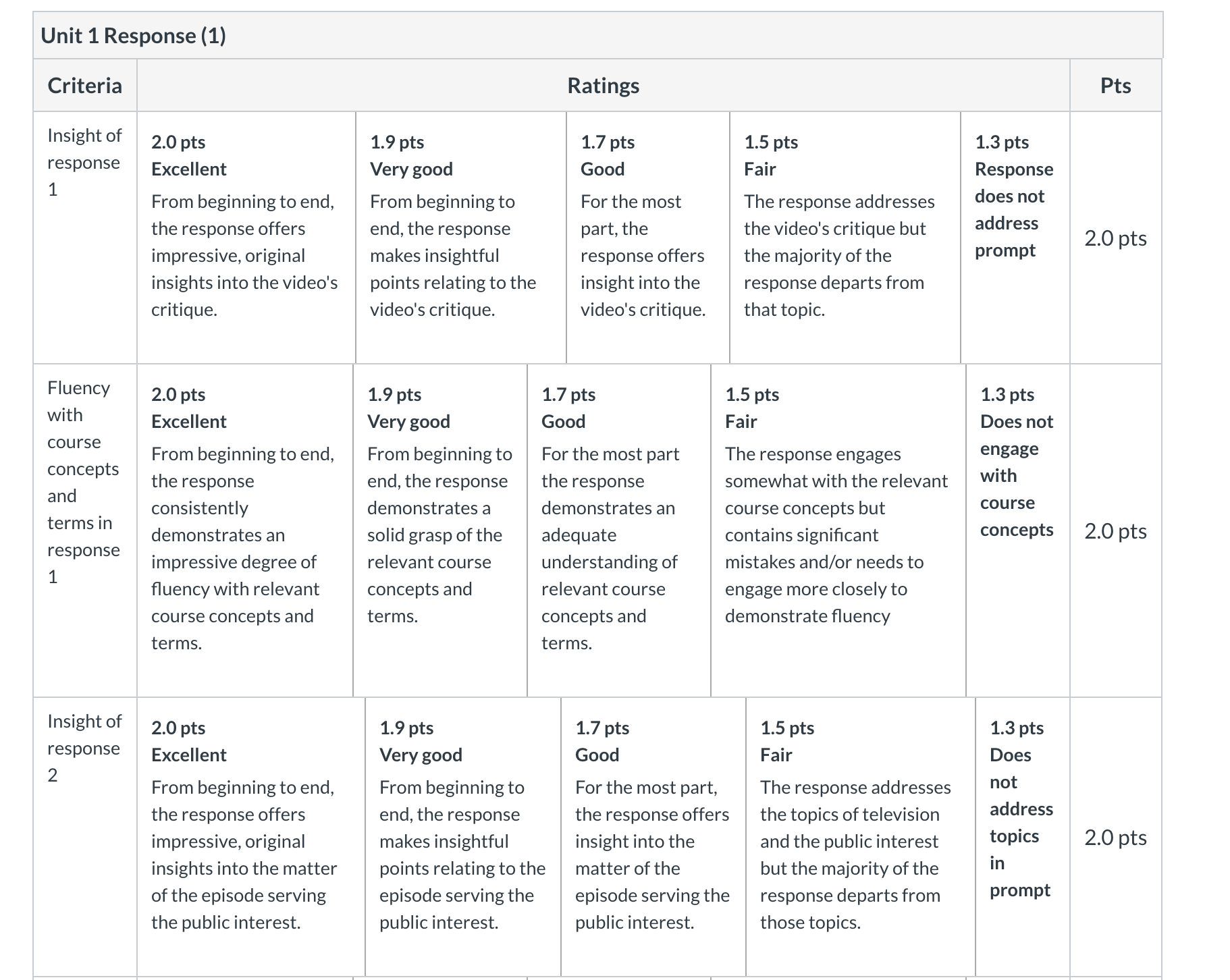Screen dimensions: 1230x980
Task: Click the 'Fluency with course concepts' criterion label
Action: pos(84,482)
